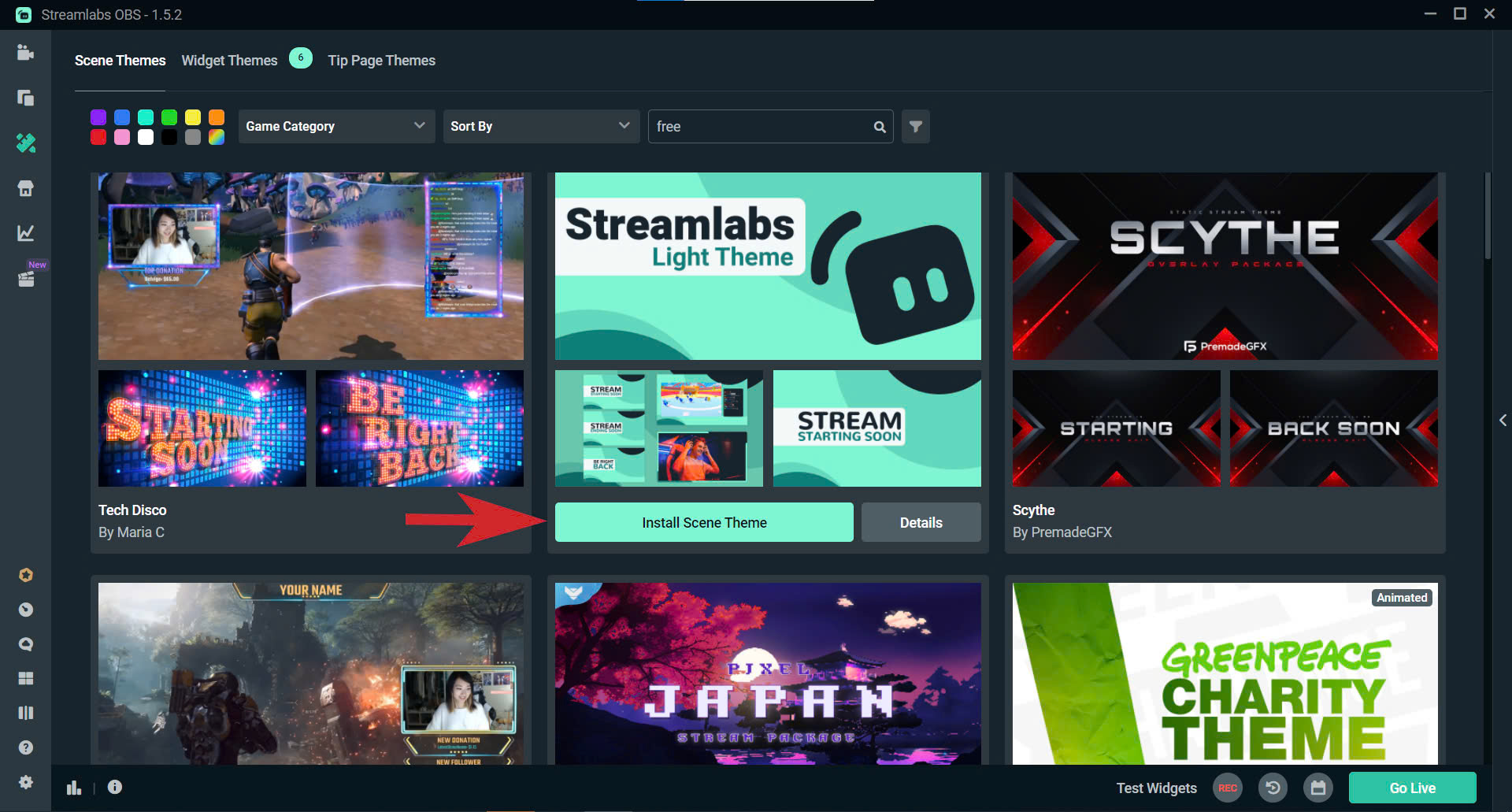Viewport: 1512px width, 812px height.
Task: Open the chat bubble sidebar icon
Action: pos(26,644)
